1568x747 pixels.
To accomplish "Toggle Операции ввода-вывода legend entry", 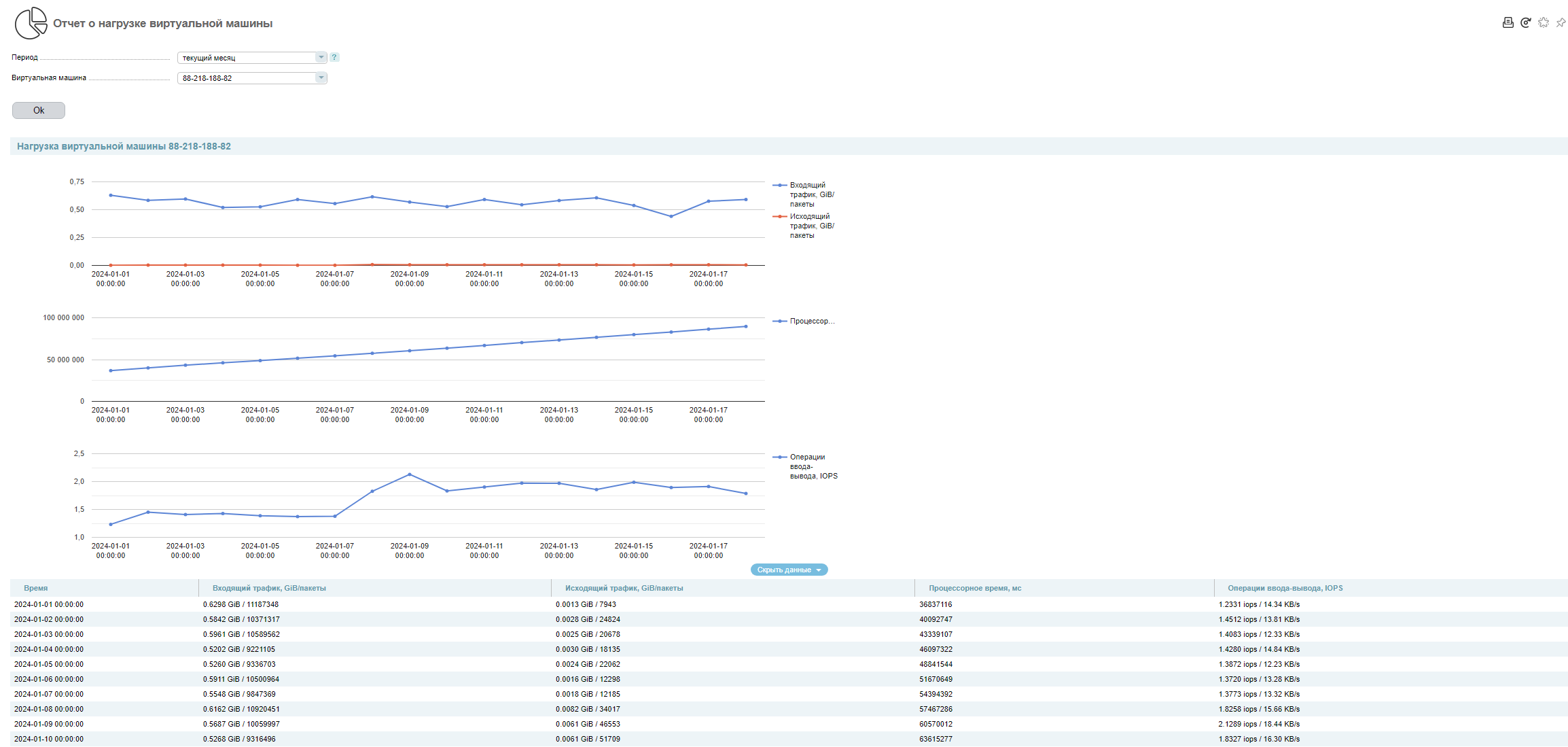I will click(x=806, y=466).
